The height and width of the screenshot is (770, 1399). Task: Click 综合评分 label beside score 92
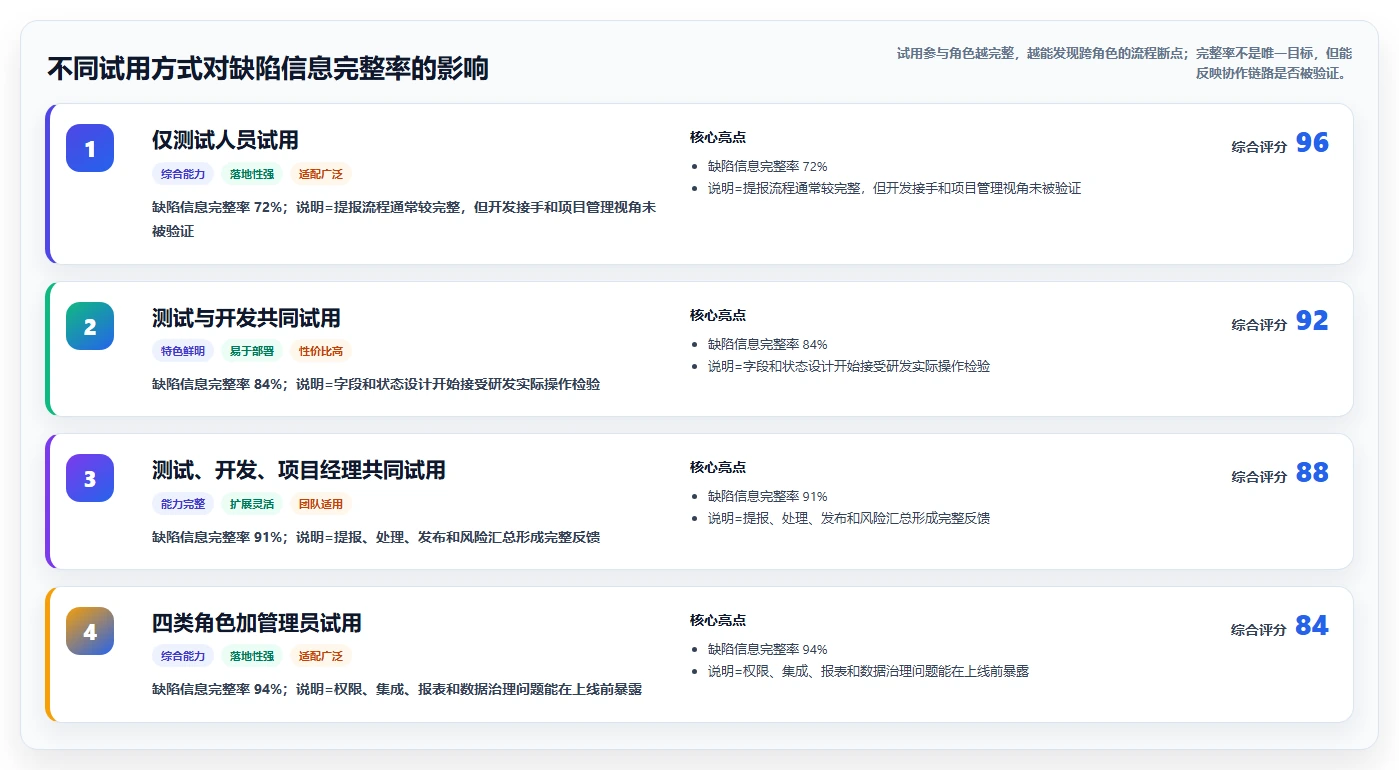point(1259,325)
